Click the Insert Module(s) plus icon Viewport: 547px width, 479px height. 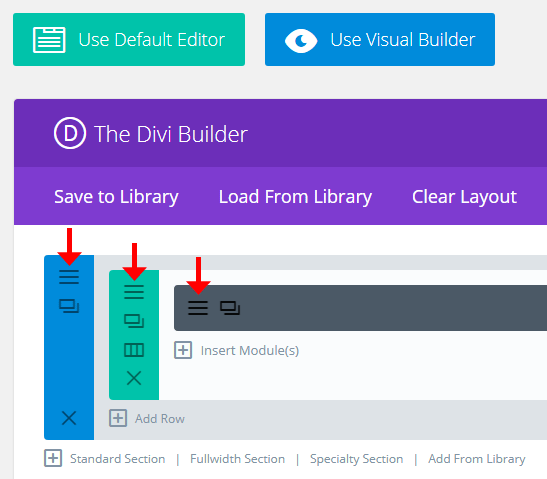coord(183,350)
